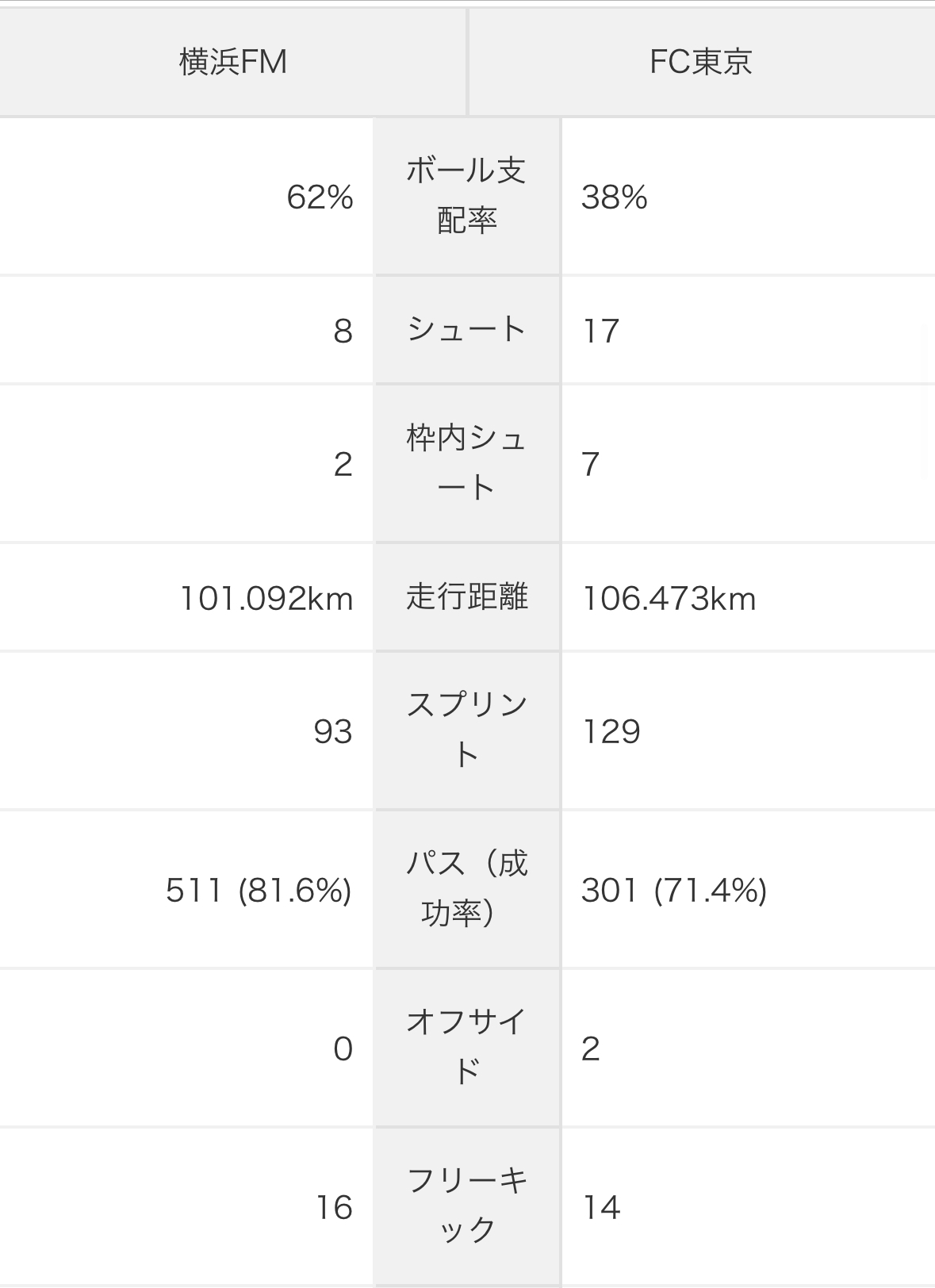
Task: Click 横浜FM's 16 free kicks value
Action: (334, 1207)
